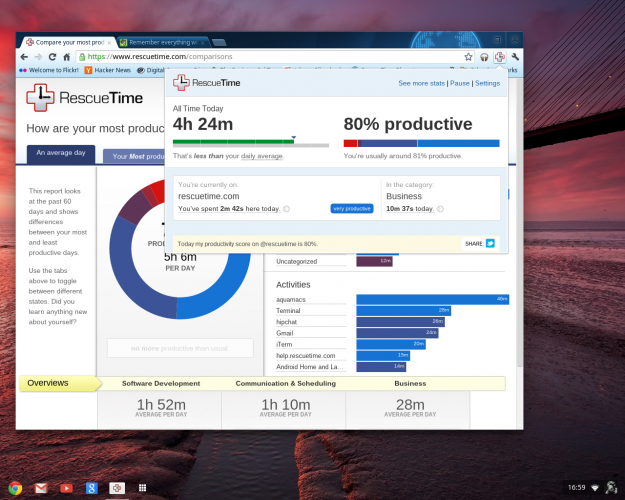Click the Pause link

click(460, 83)
